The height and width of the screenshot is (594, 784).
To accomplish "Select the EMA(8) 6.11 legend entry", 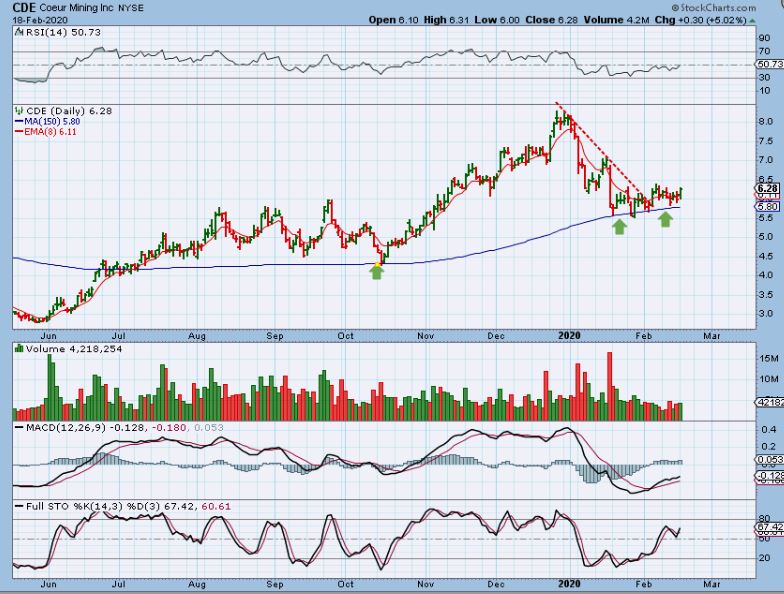I will coord(46,132).
